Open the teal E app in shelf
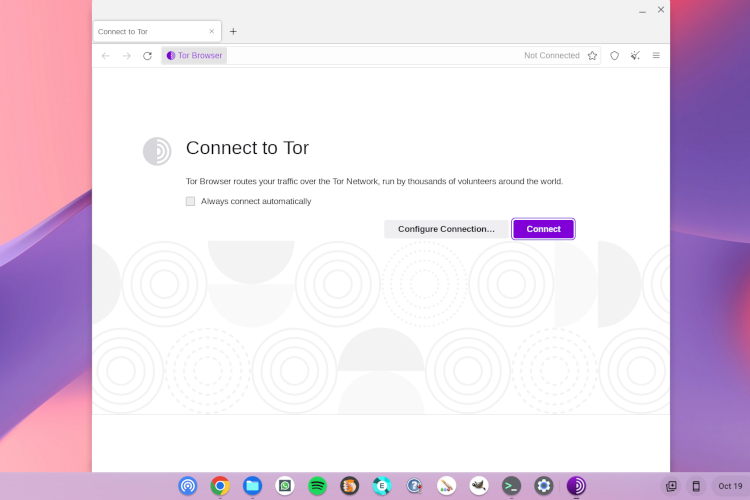The image size is (750, 500). pyautogui.click(x=382, y=486)
